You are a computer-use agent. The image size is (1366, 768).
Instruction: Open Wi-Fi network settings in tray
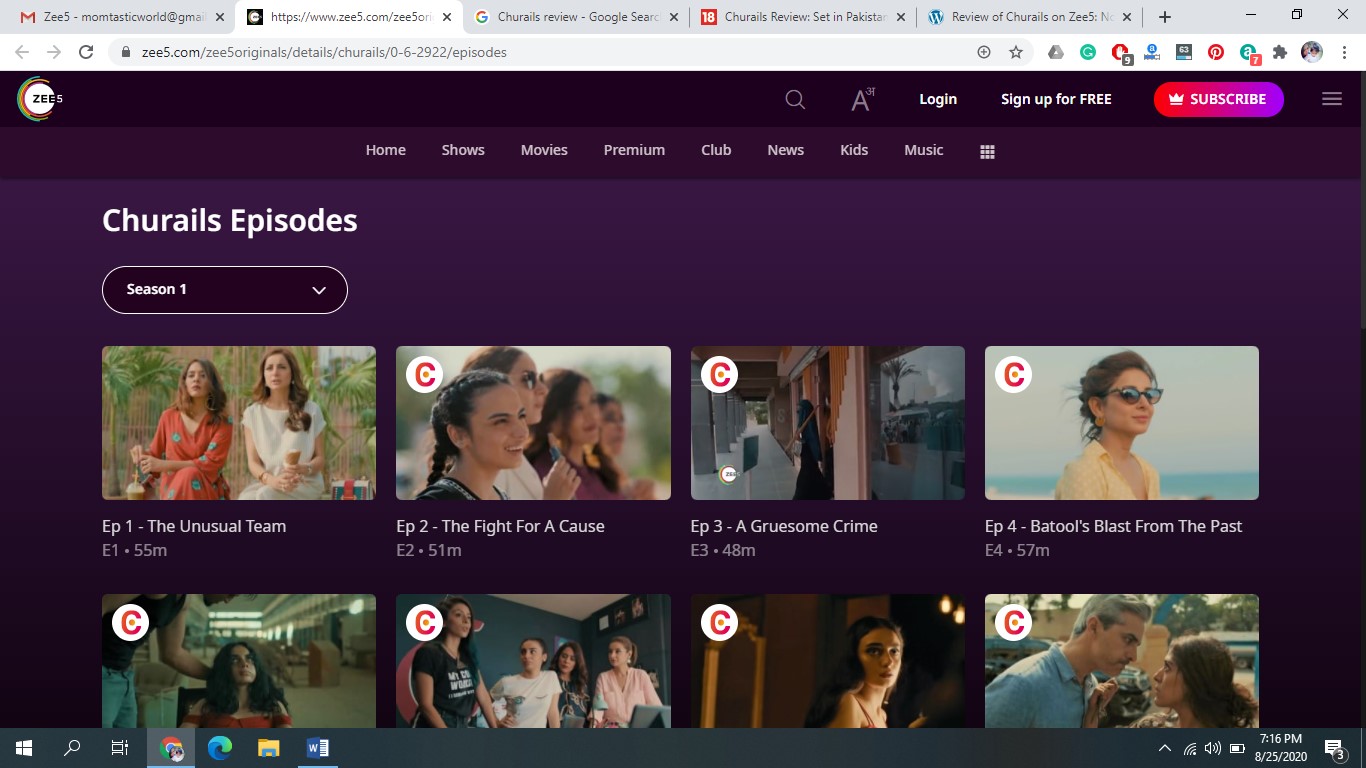1190,748
